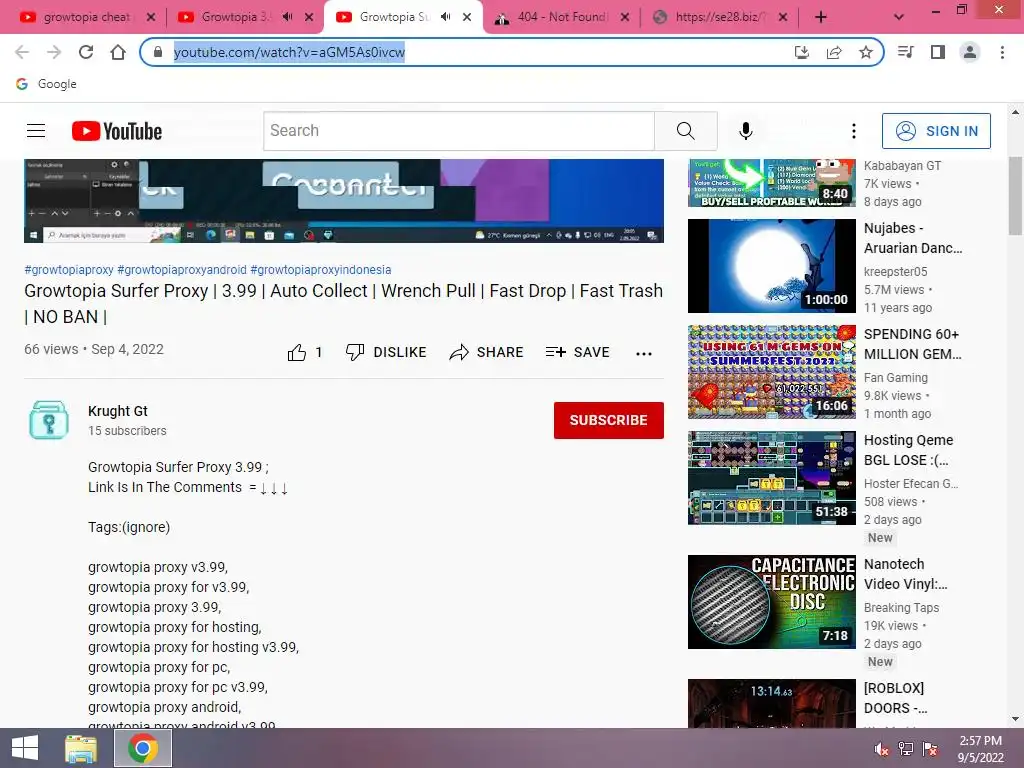1024x768 pixels.
Task: Open YouTube settings three-dot icon
Action: coord(854,131)
